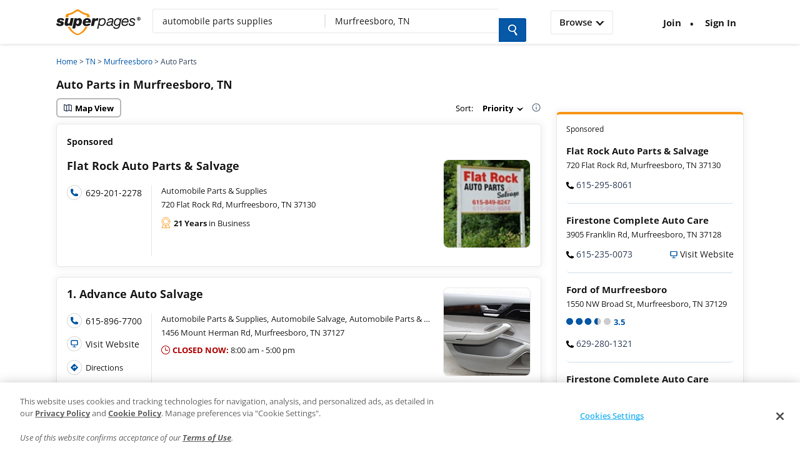Click Firestone sidebar Visit Website link

click(701, 255)
